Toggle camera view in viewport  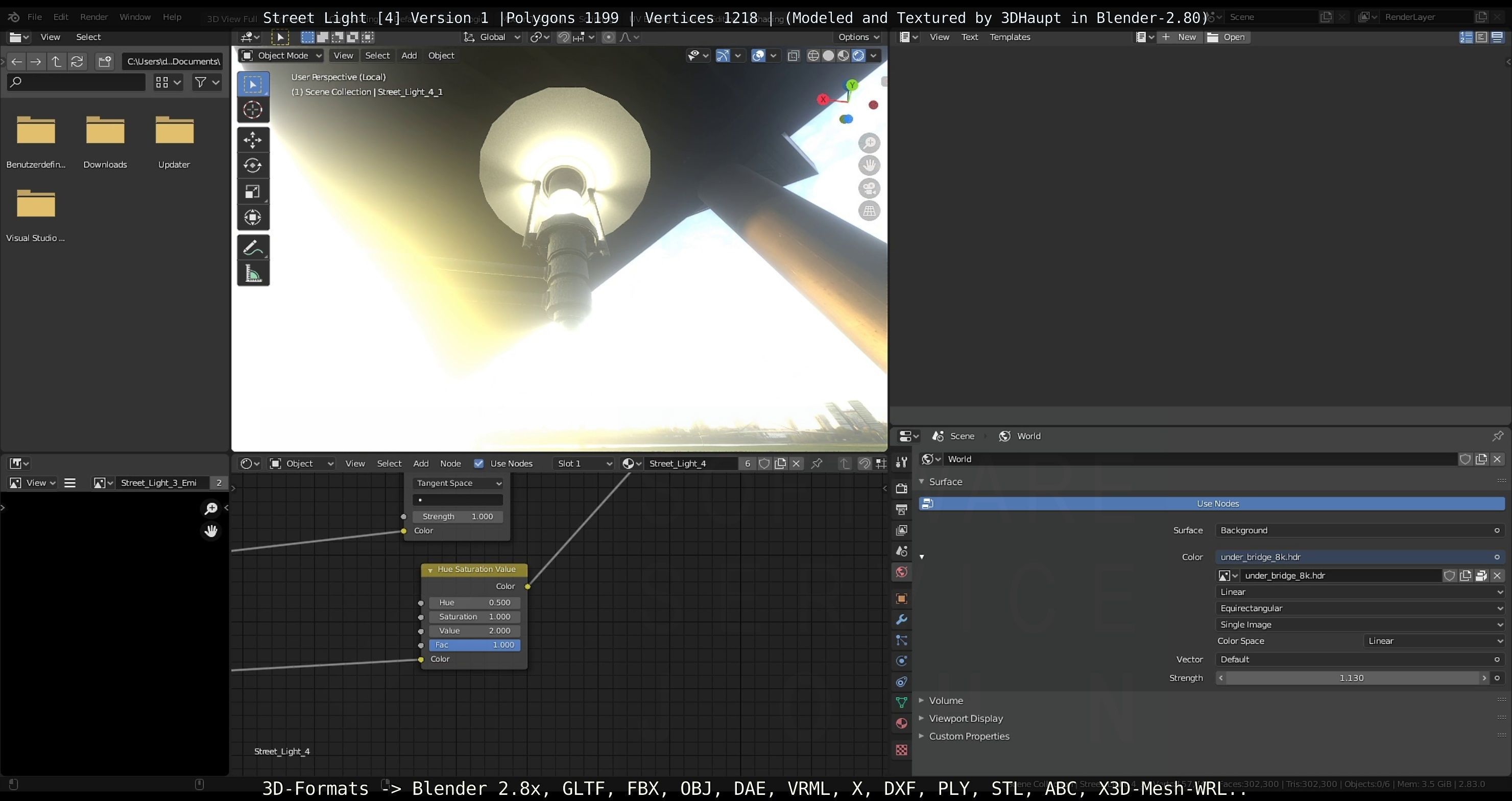pos(869,188)
